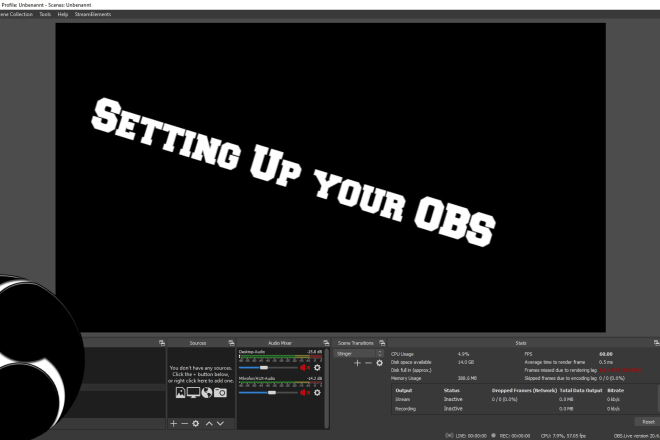Undock the Scene Transitions panel
This screenshot has width=660, height=440.
[382, 343]
